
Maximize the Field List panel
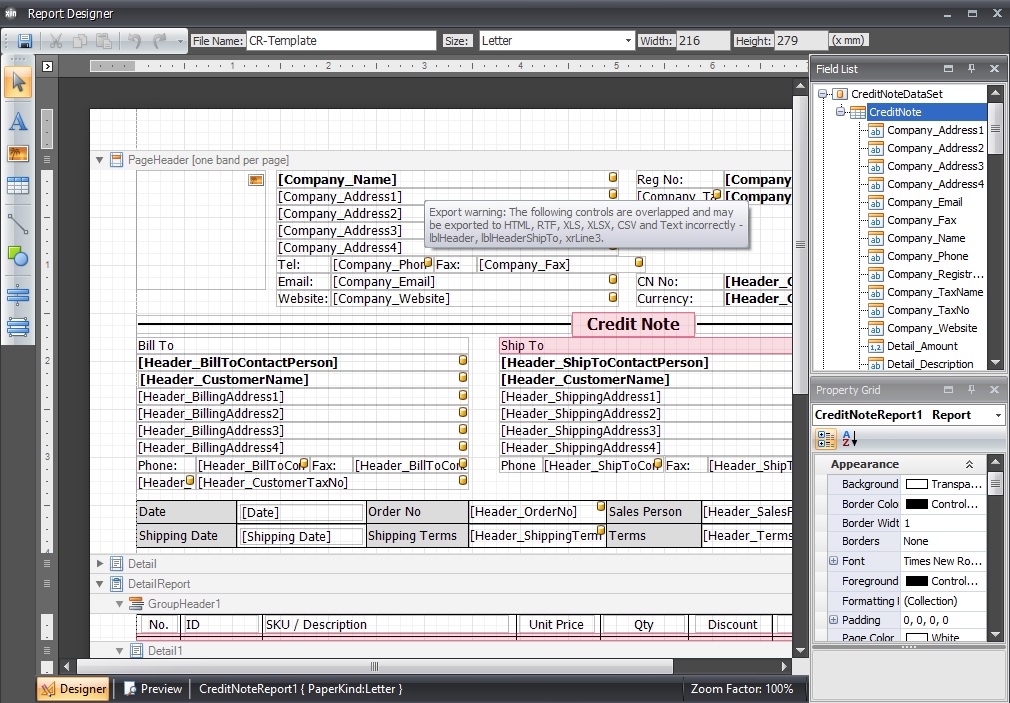point(948,68)
